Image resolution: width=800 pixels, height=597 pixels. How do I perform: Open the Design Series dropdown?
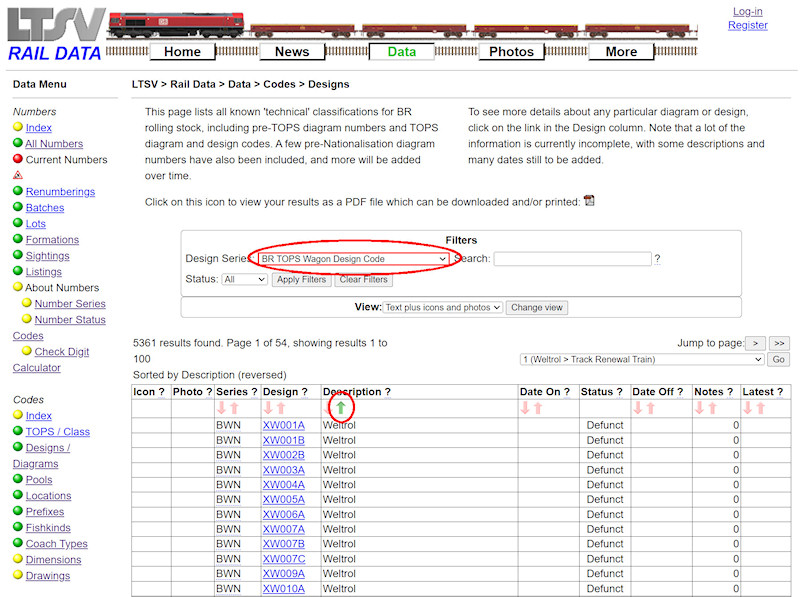(x=350, y=259)
